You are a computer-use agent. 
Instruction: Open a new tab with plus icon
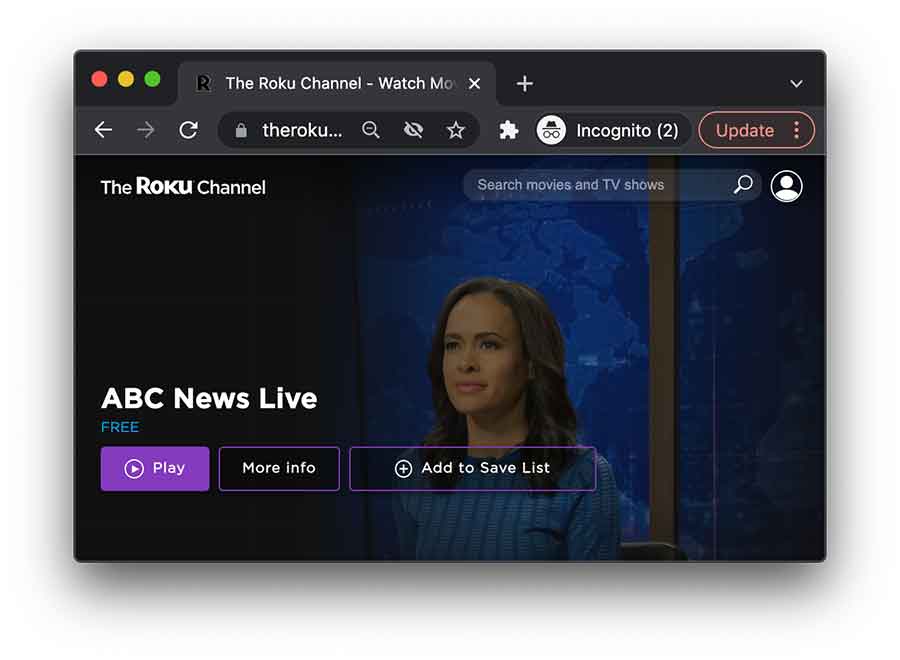click(525, 84)
